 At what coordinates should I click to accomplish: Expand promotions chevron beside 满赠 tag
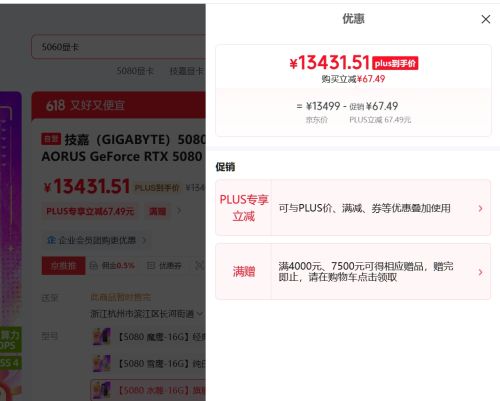coord(179,211)
